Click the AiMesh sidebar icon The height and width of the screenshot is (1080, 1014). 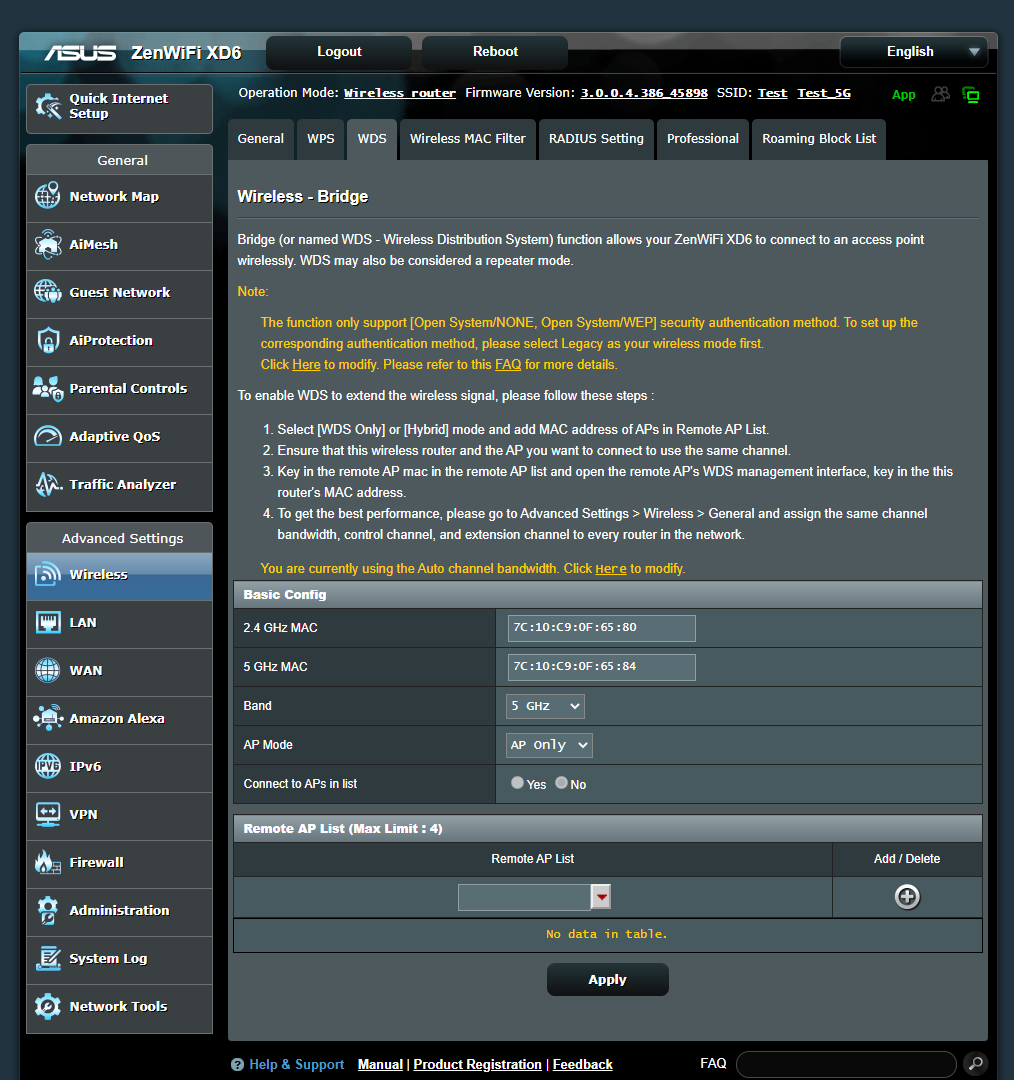click(x=48, y=244)
